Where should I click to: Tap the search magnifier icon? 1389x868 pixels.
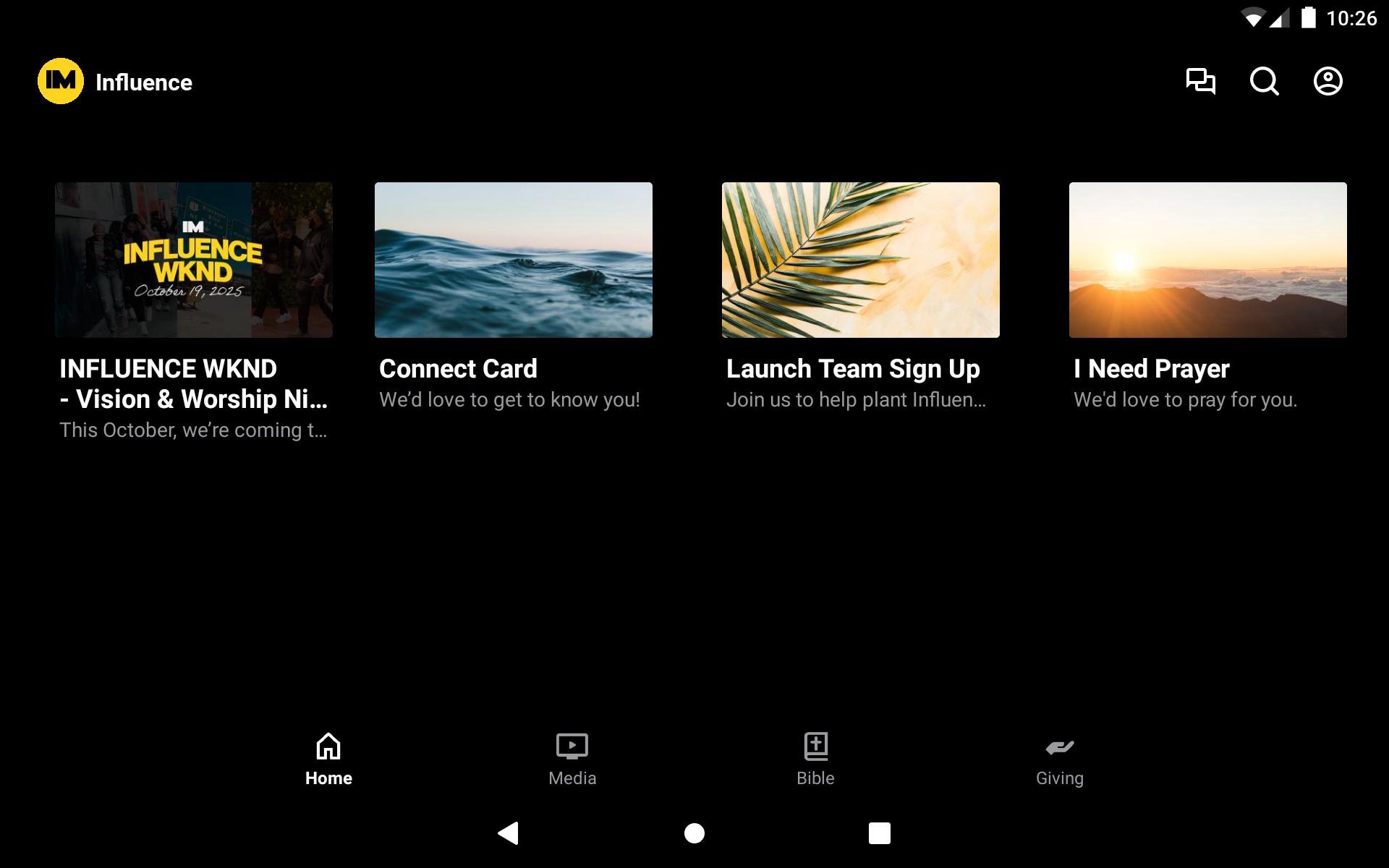1264,81
